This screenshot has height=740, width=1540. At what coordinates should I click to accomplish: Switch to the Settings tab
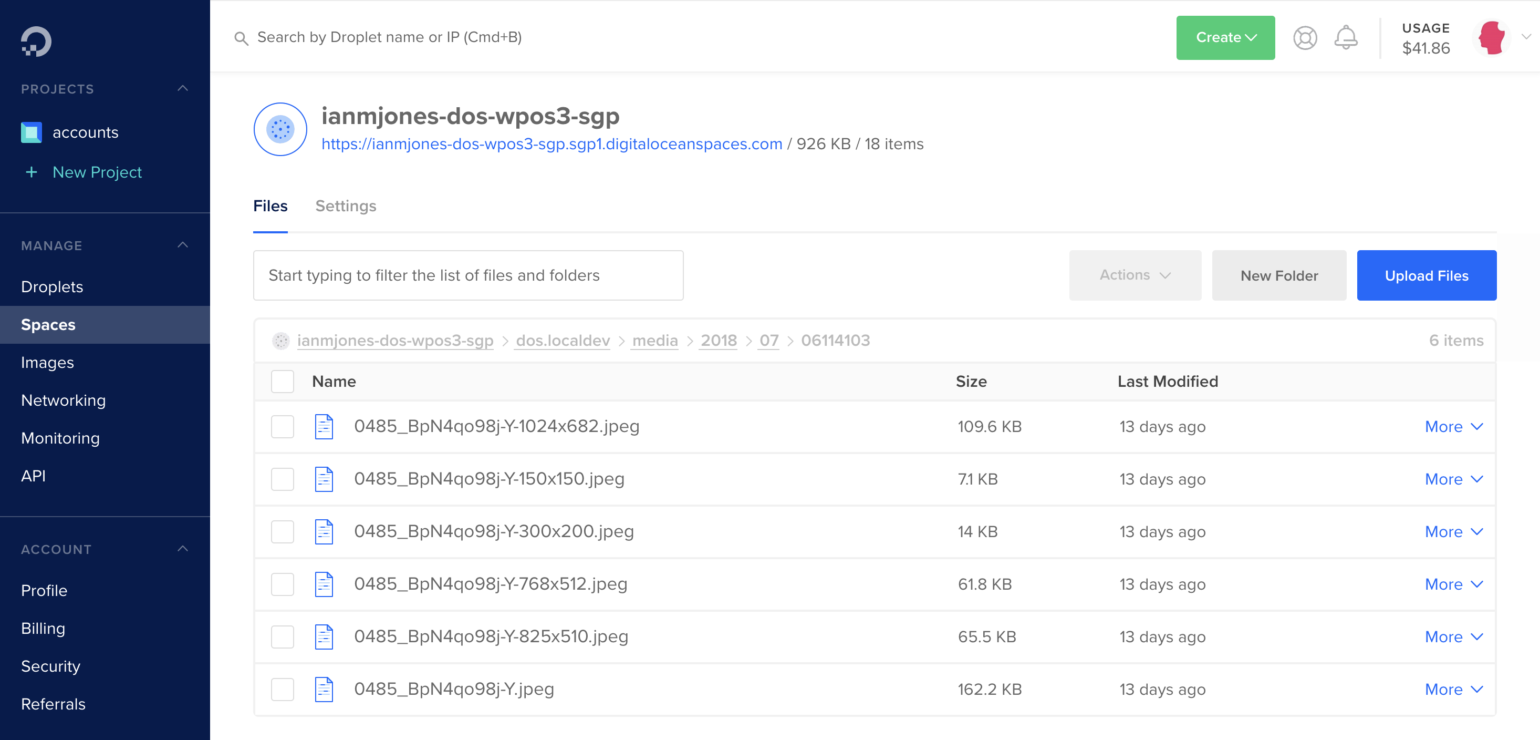click(346, 206)
